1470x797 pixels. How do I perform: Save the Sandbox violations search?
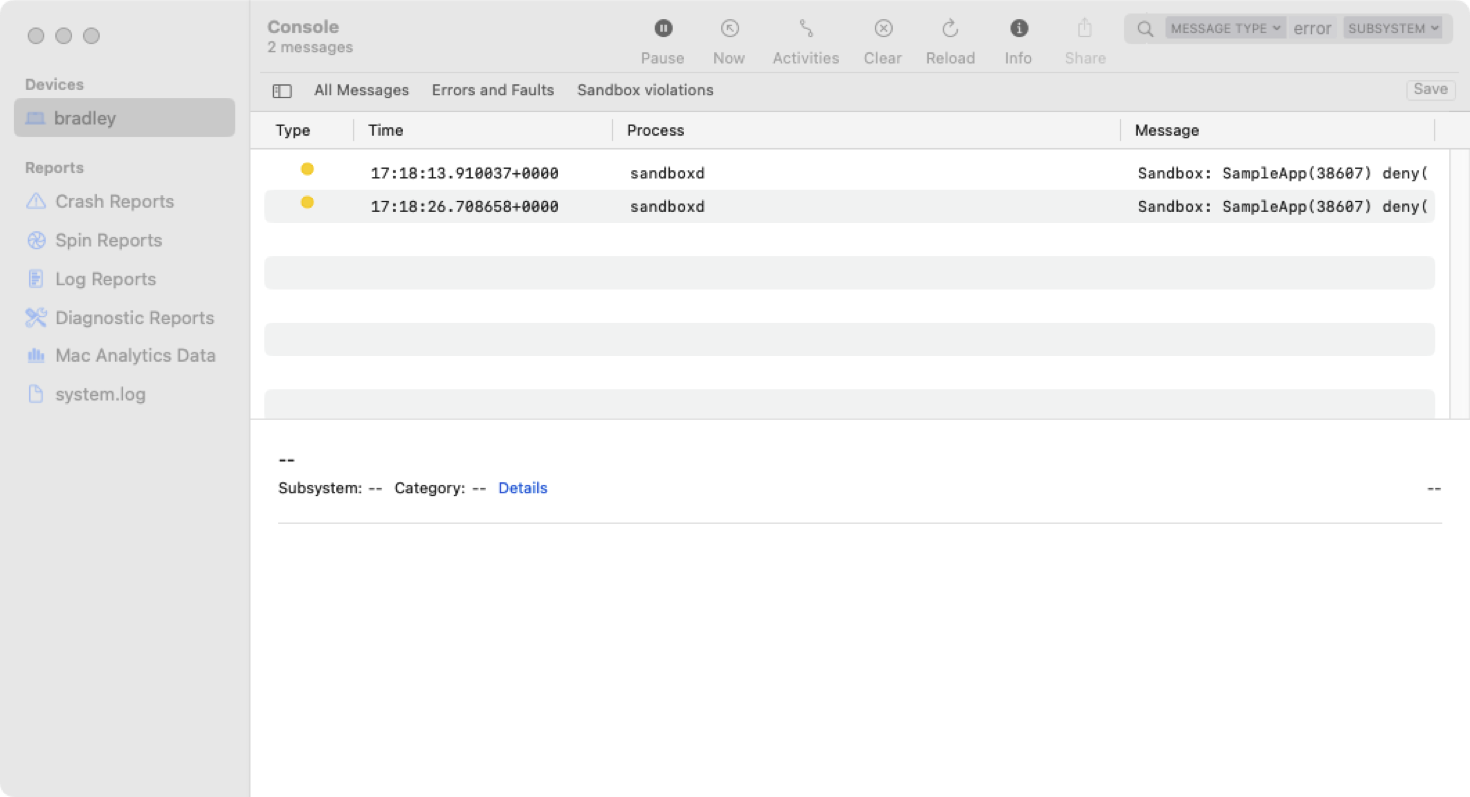[1430, 89]
